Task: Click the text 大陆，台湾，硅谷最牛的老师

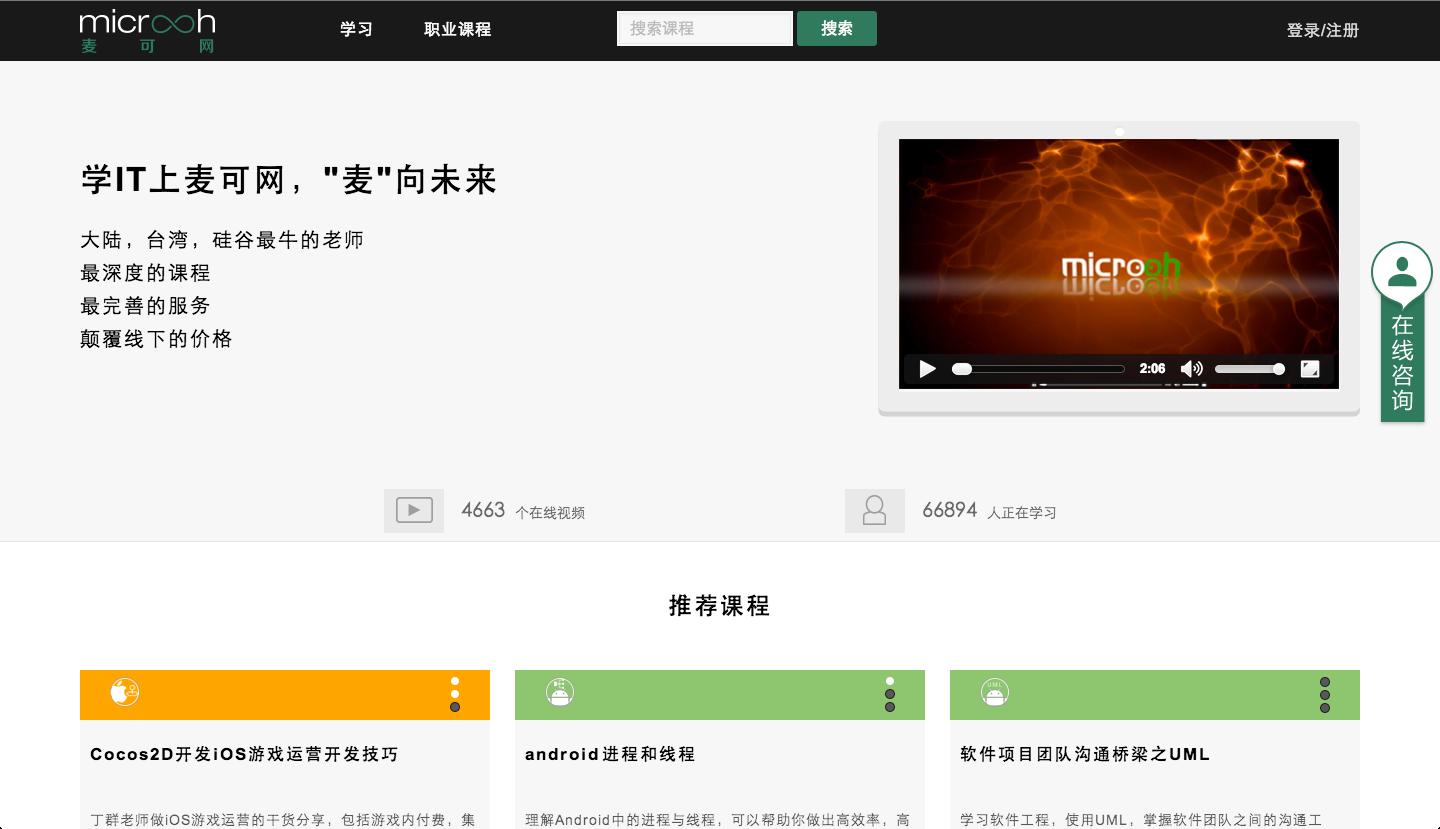Action: [x=222, y=240]
